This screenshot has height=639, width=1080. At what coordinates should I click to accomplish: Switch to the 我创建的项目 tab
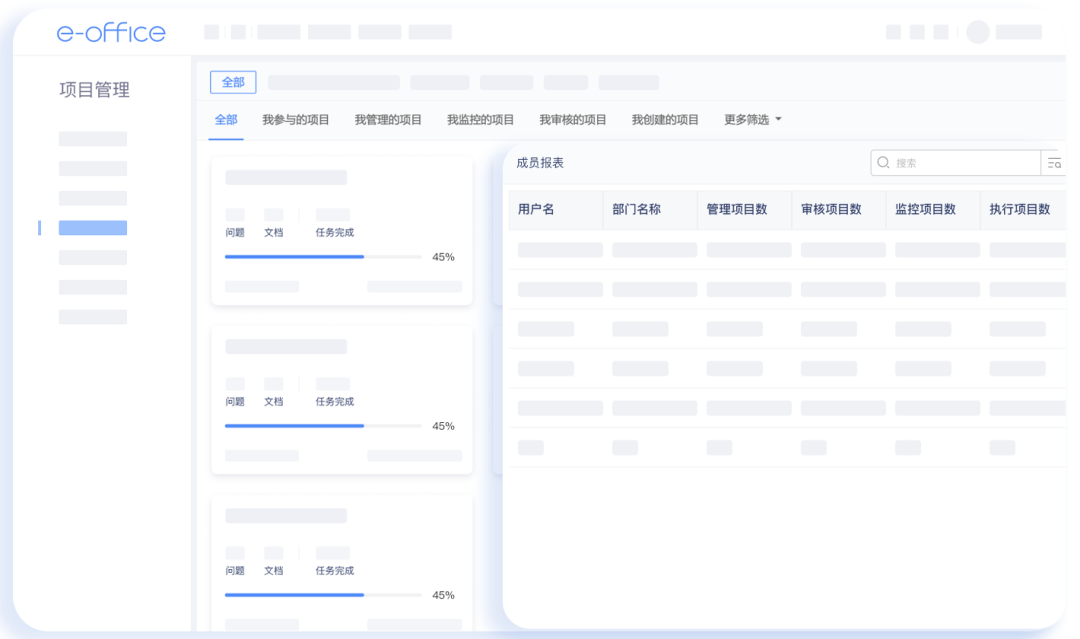pyautogui.click(x=664, y=119)
